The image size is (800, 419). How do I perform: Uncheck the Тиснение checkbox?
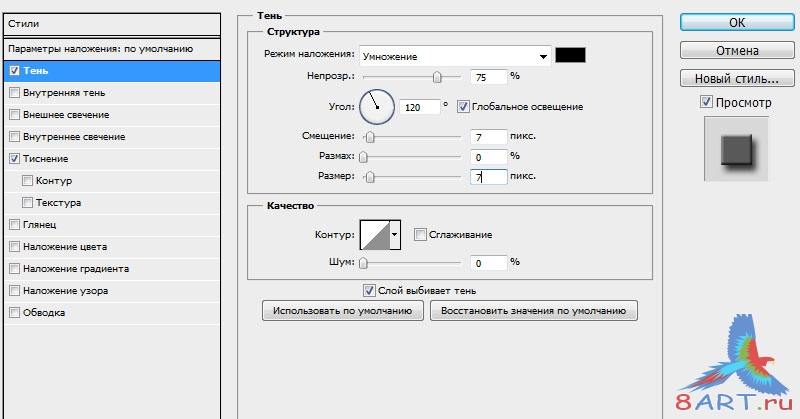click(x=14, y=159)
